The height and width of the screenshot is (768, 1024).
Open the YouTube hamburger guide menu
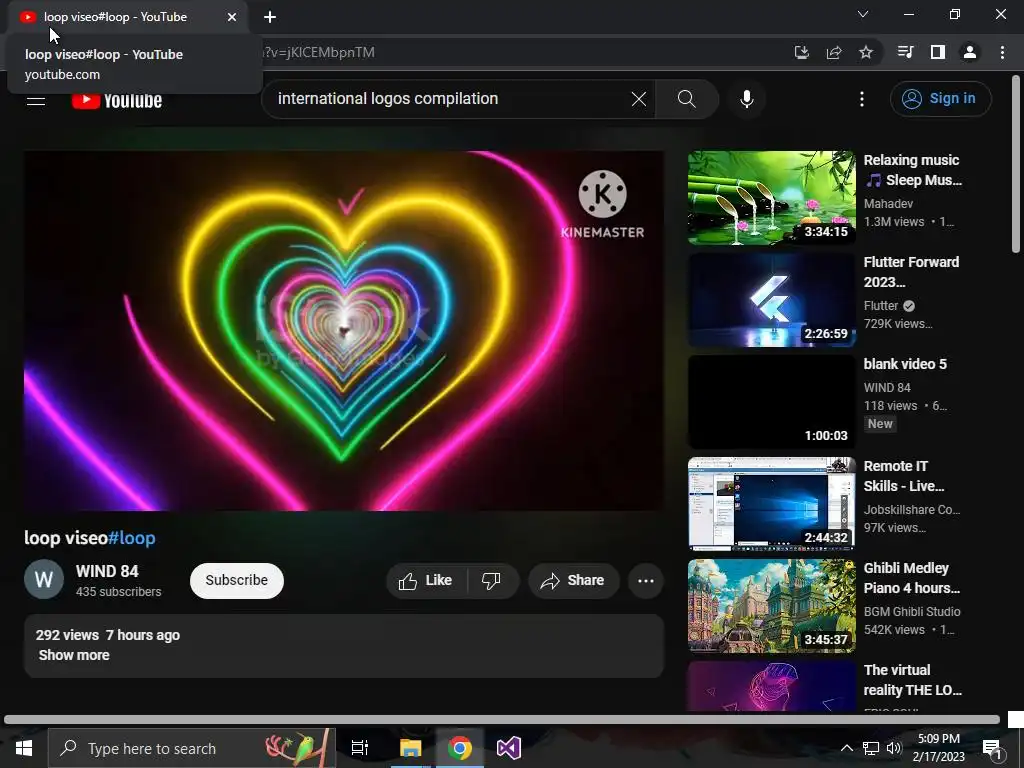click(36, 100)
